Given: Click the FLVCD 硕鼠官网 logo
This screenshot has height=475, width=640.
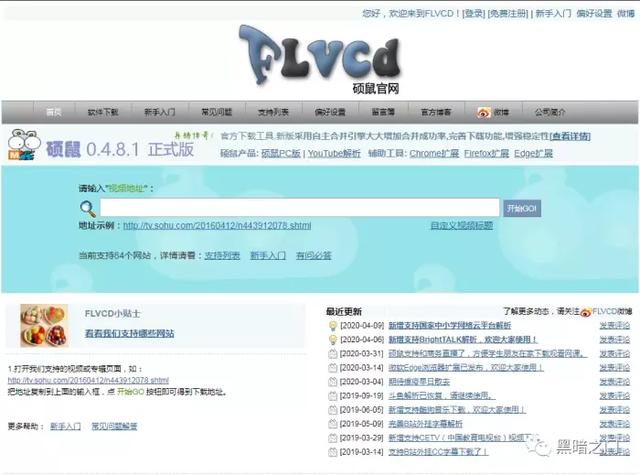Looking at the screenshot, I should point(321,60).
